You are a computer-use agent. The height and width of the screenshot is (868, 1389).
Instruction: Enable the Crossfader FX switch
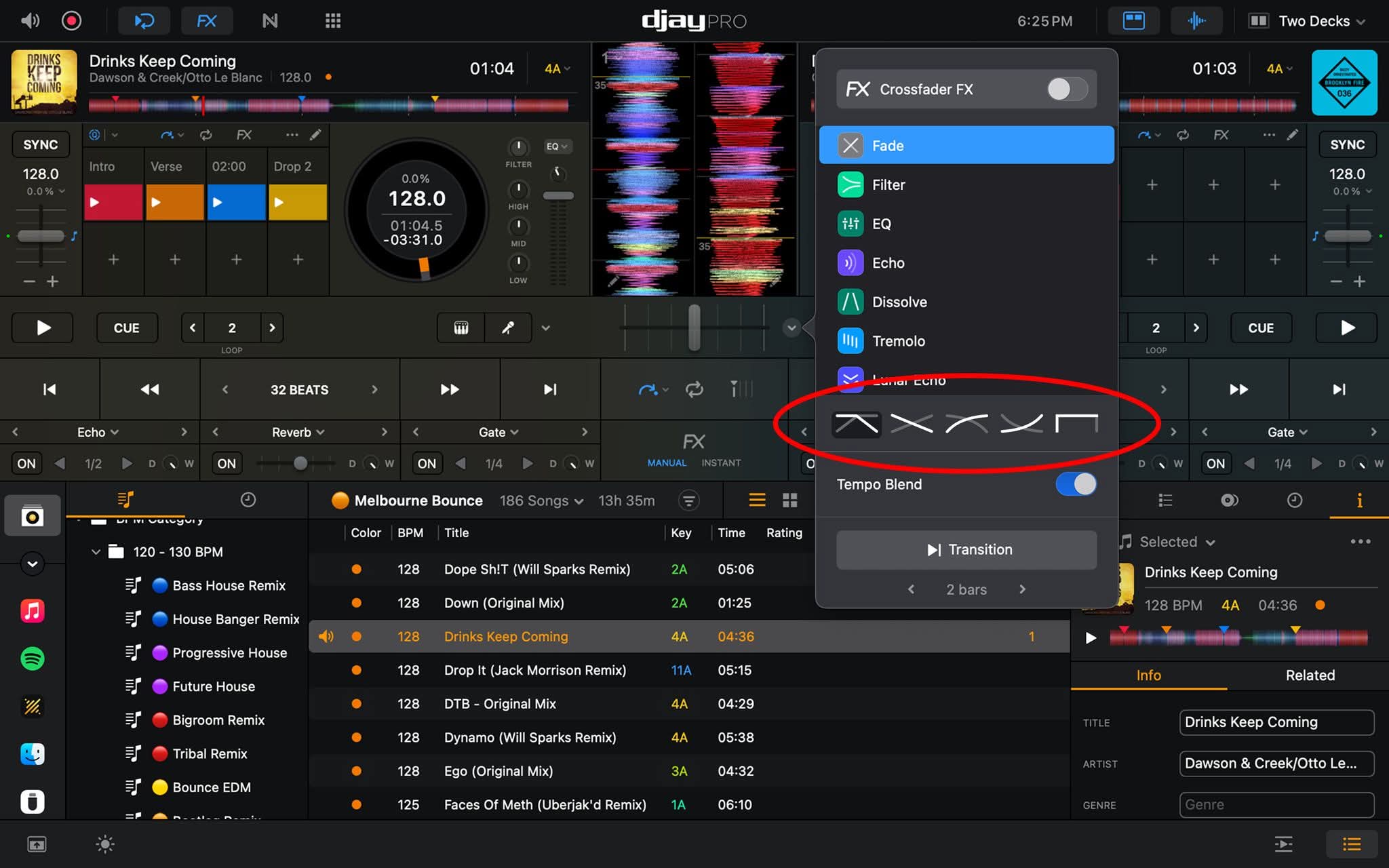1067,89
